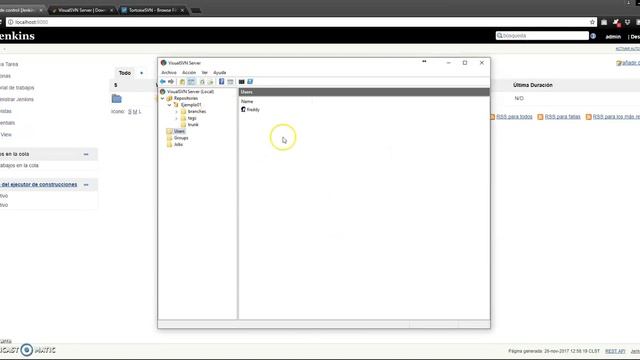Image resolution: width=640 pixels, height=360 pixels.
Task: Click the shield-shaped extension icon in browser
Action: tap(627, 22)
